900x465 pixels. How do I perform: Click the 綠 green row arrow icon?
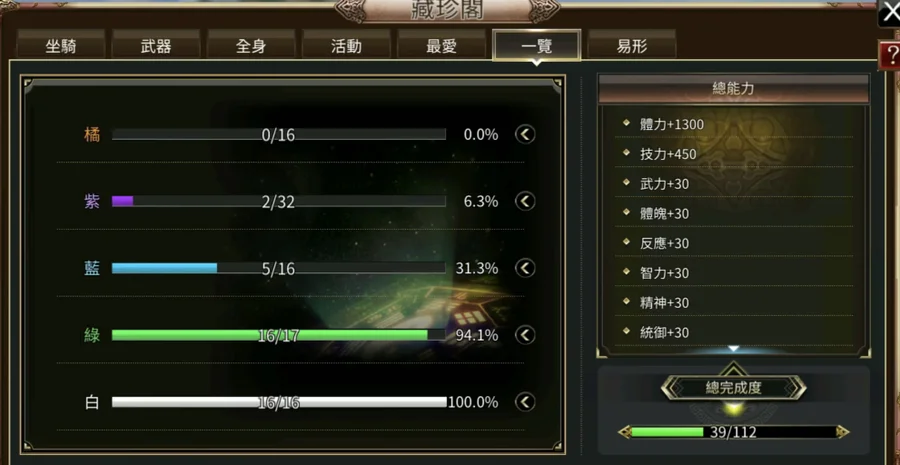[x=525, y=335]
